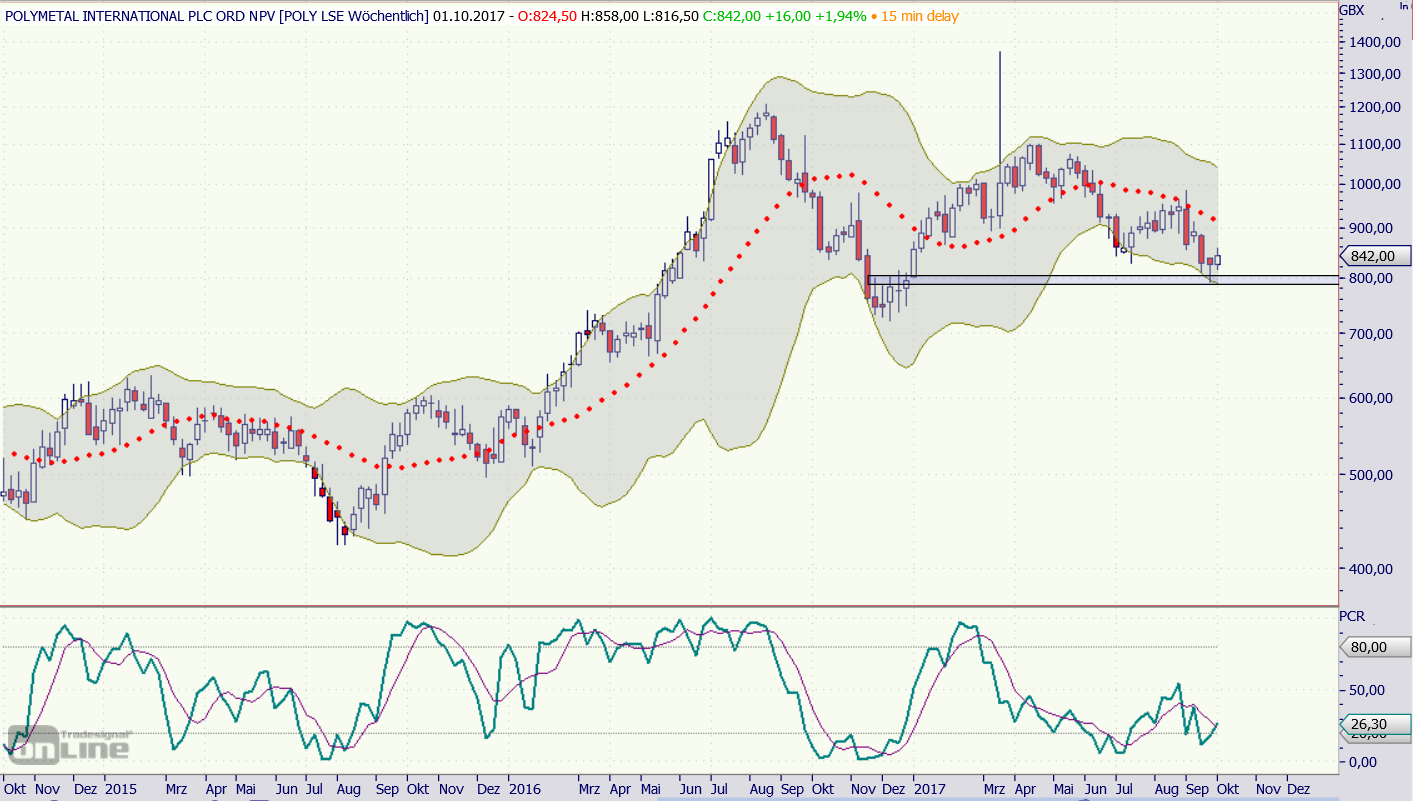Click the +1,94% change value

(842, 16)
